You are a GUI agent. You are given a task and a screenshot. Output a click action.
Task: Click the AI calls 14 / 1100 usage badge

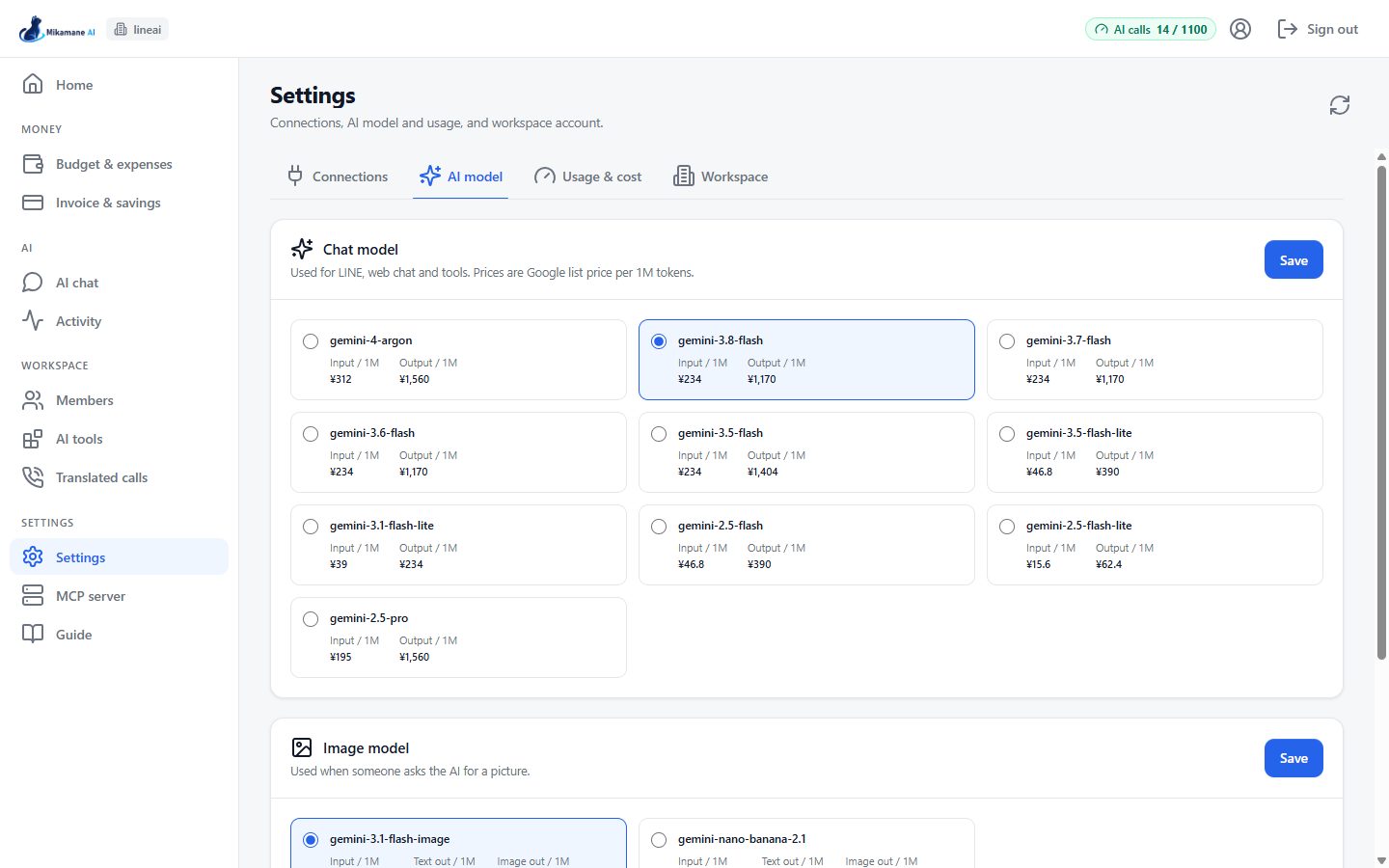pyautogui.click(x=1151, y=29)
